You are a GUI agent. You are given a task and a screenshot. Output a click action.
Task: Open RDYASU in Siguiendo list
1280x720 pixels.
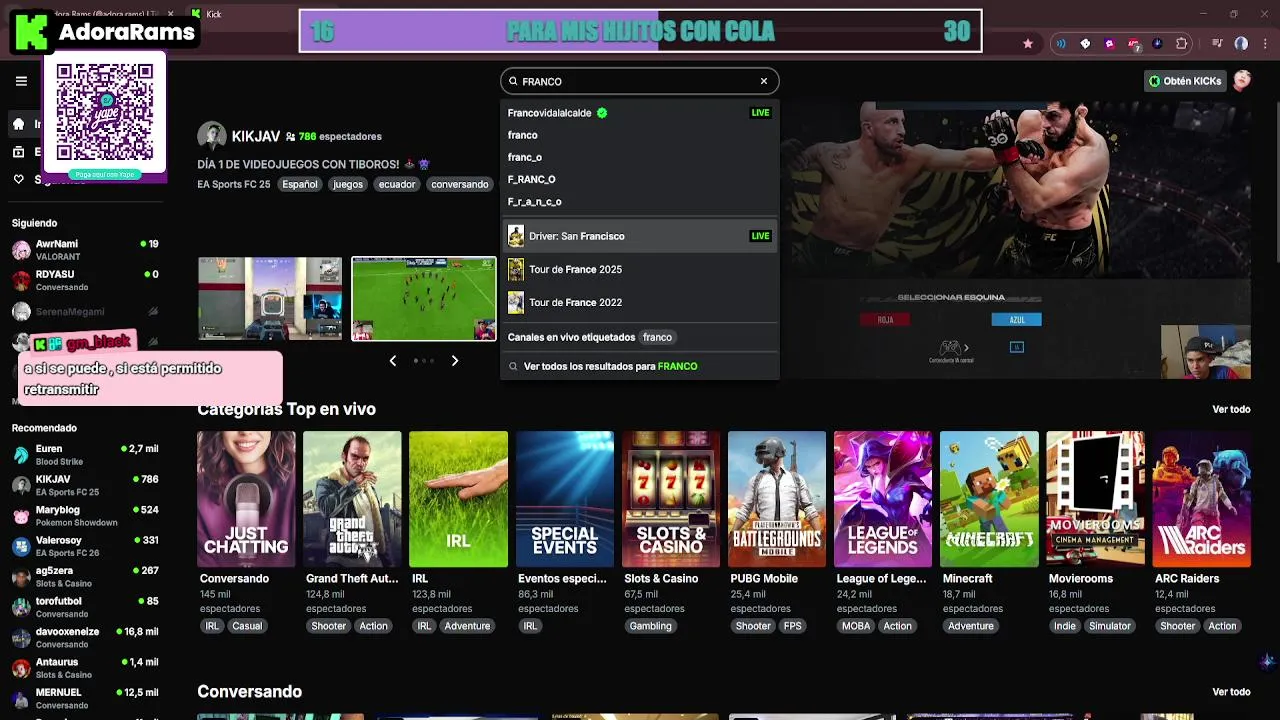84,280
